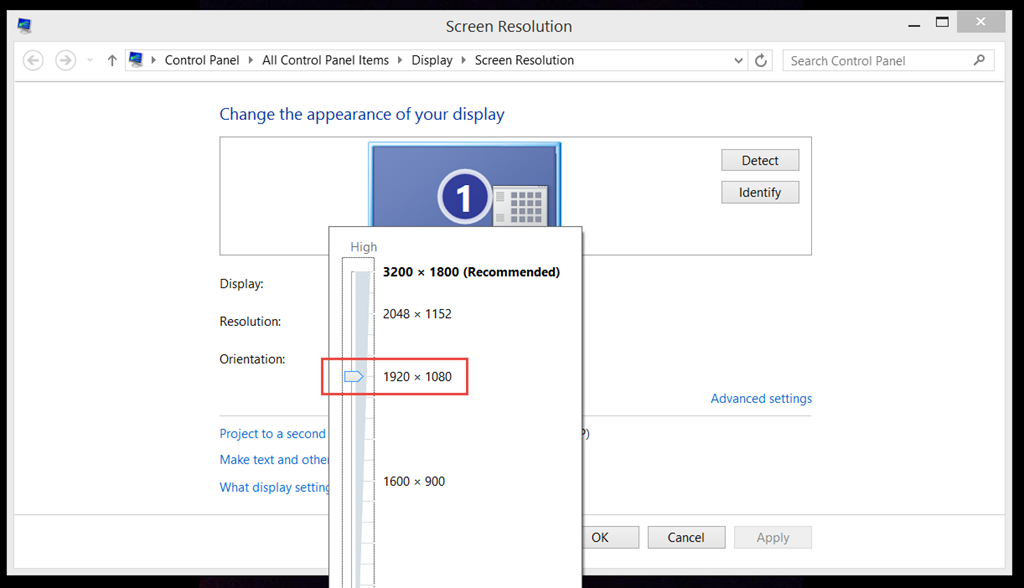
Task: Open the Advanced settings link
Action: pos(761,398)
